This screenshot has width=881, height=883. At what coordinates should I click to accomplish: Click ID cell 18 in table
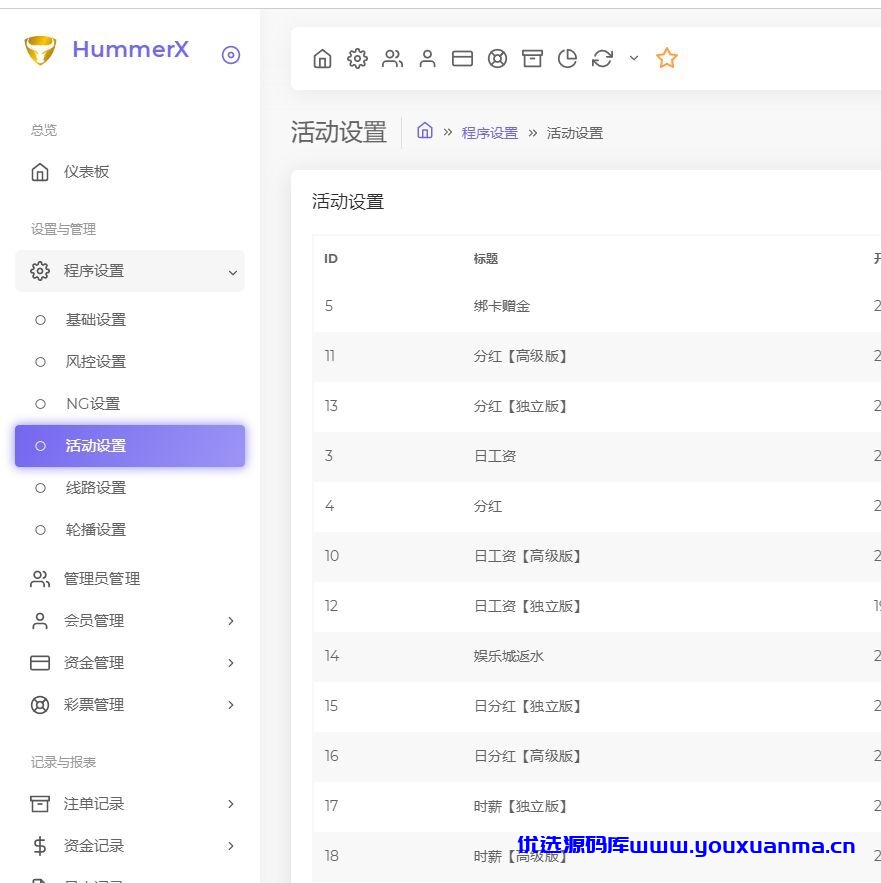click(331, 856)
